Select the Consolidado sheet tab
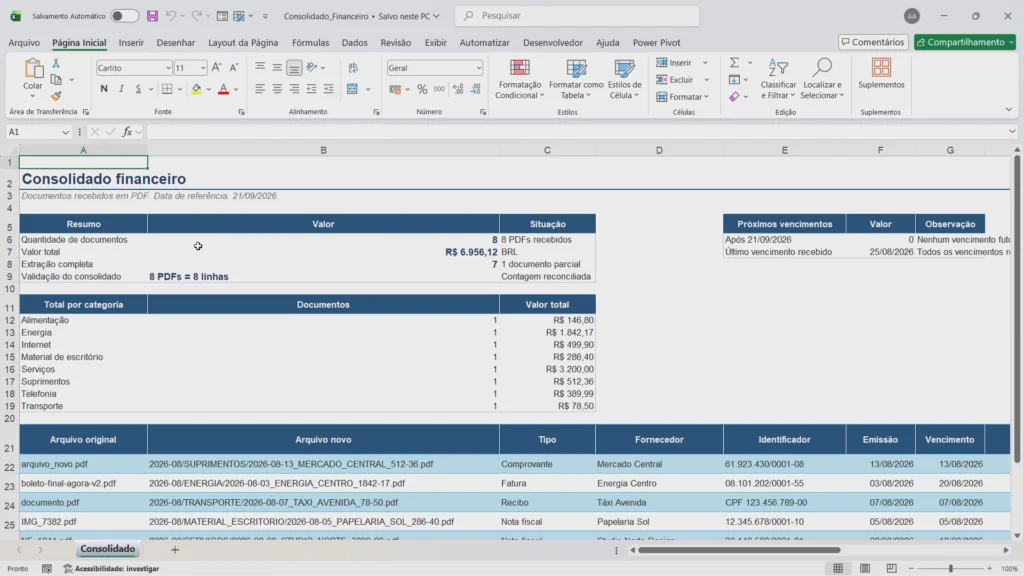 coord(108,549)
